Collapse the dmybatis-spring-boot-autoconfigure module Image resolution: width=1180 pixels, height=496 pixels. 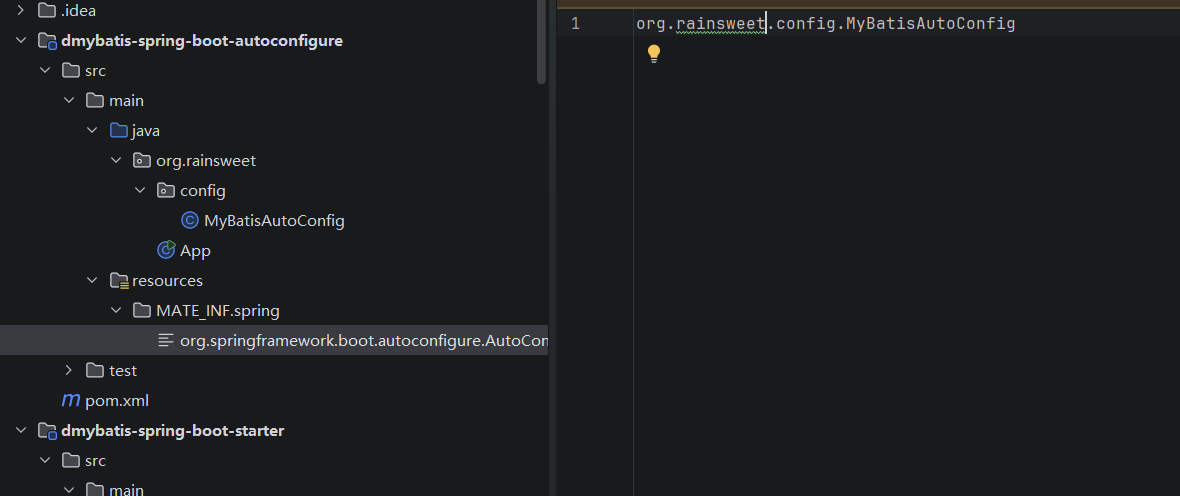20,41
